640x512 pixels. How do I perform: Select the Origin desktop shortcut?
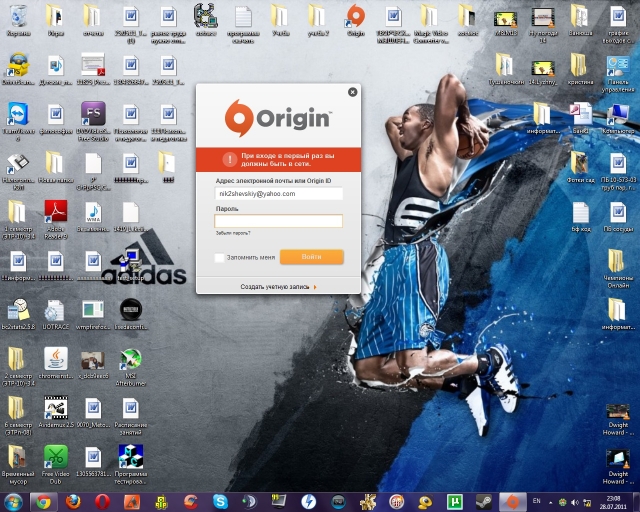pos(356,20)
